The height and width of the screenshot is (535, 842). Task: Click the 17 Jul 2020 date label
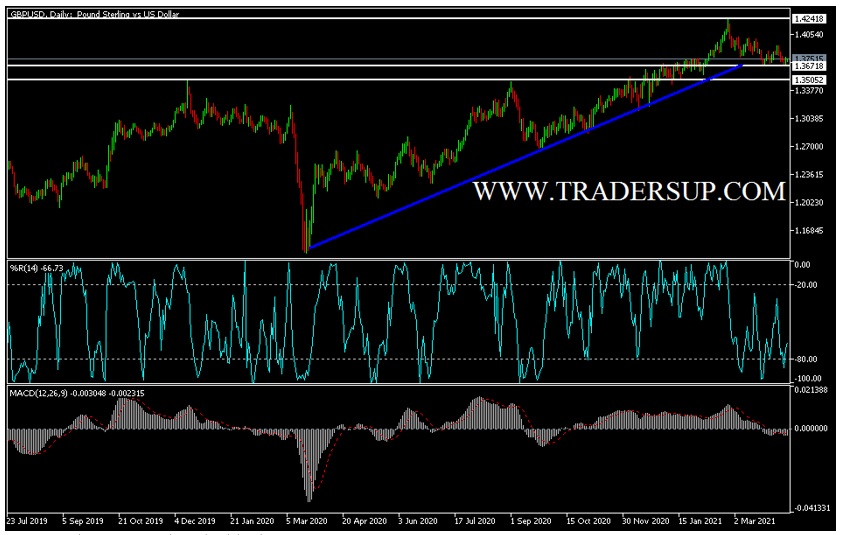tap(475, 521)
